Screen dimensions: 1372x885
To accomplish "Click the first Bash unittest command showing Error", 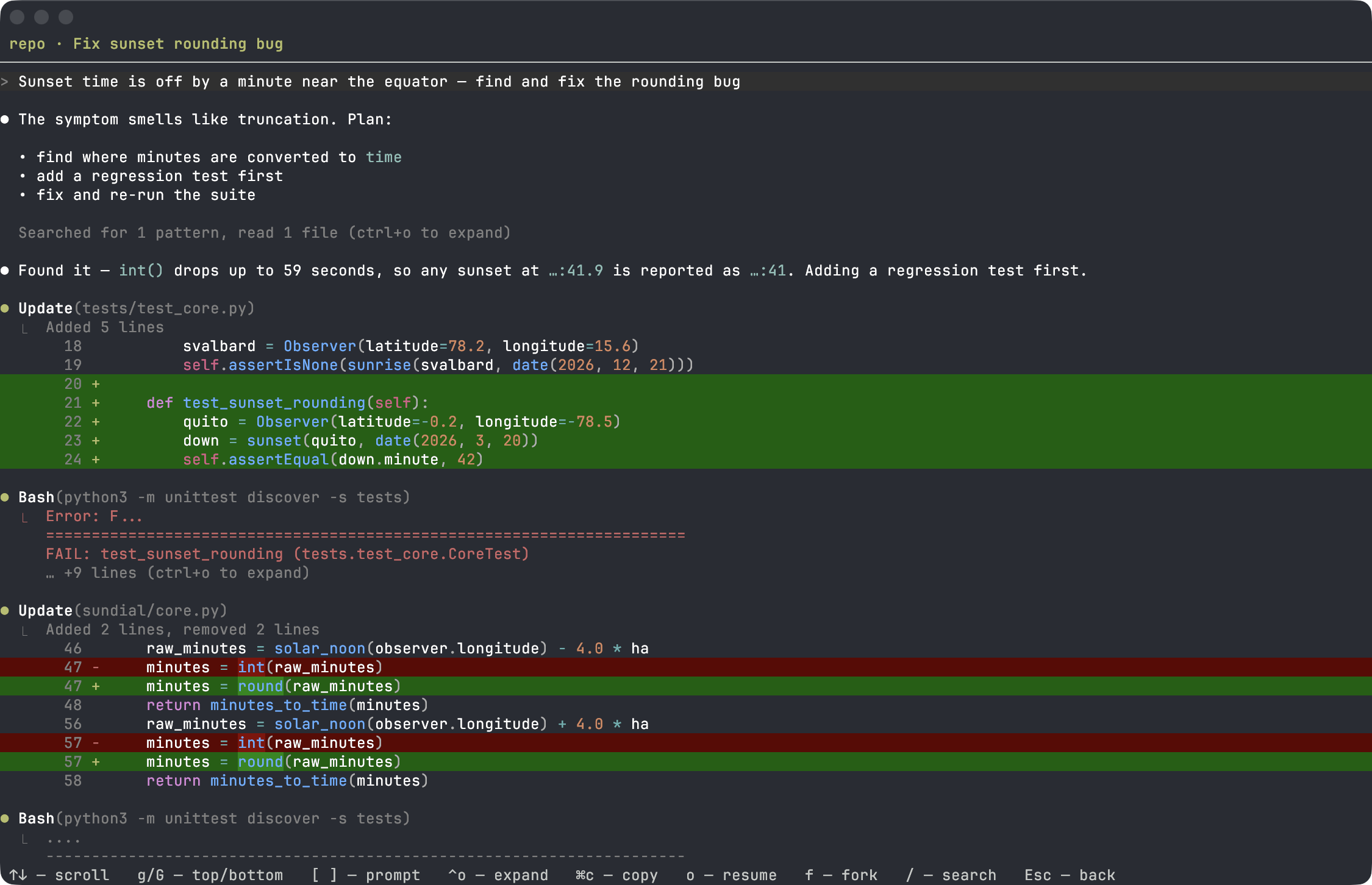I will tap(214, 497).
